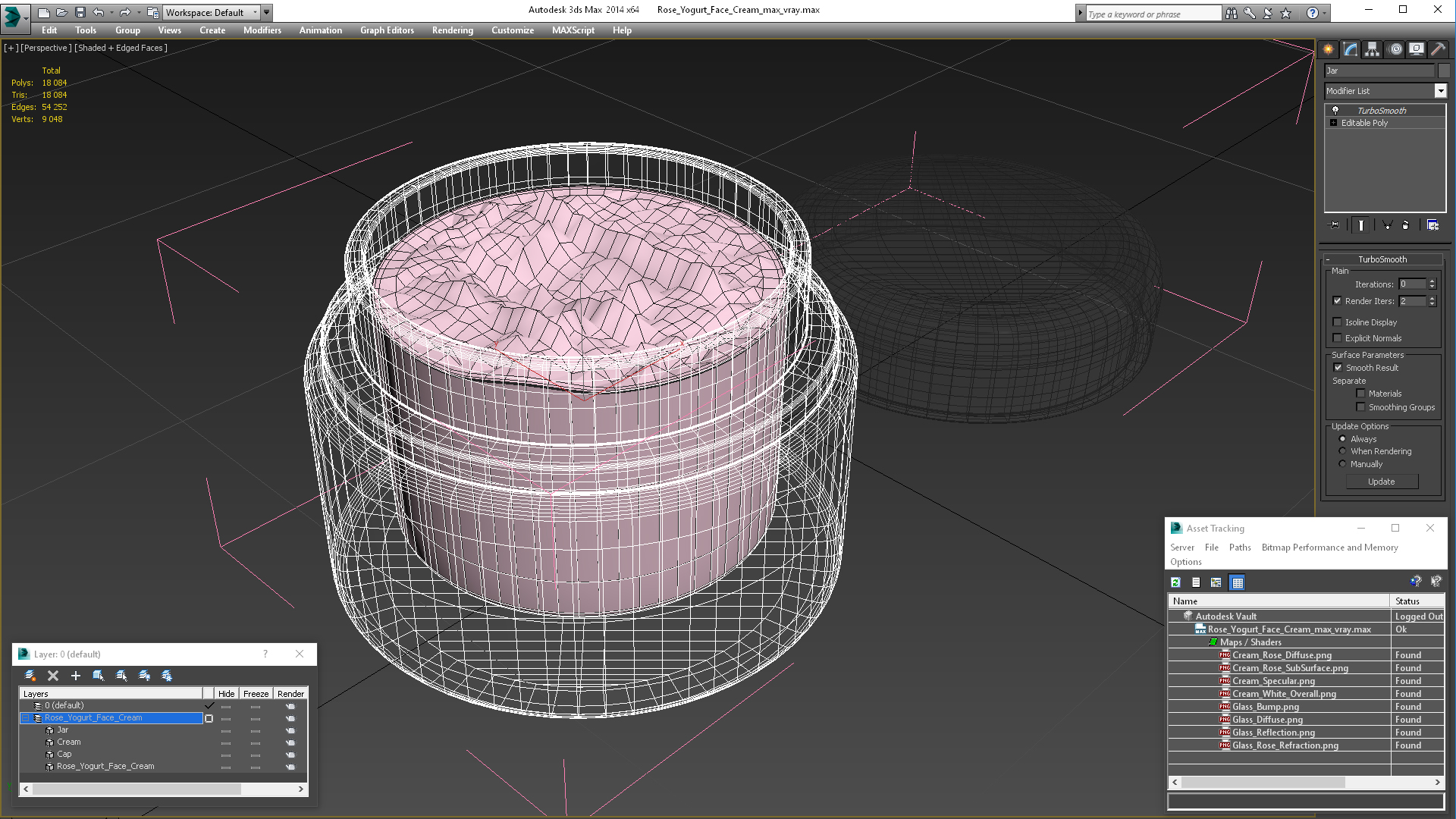Open the Modifier List dropdown
1456x819 pixels.
(x=1440, y=91)
